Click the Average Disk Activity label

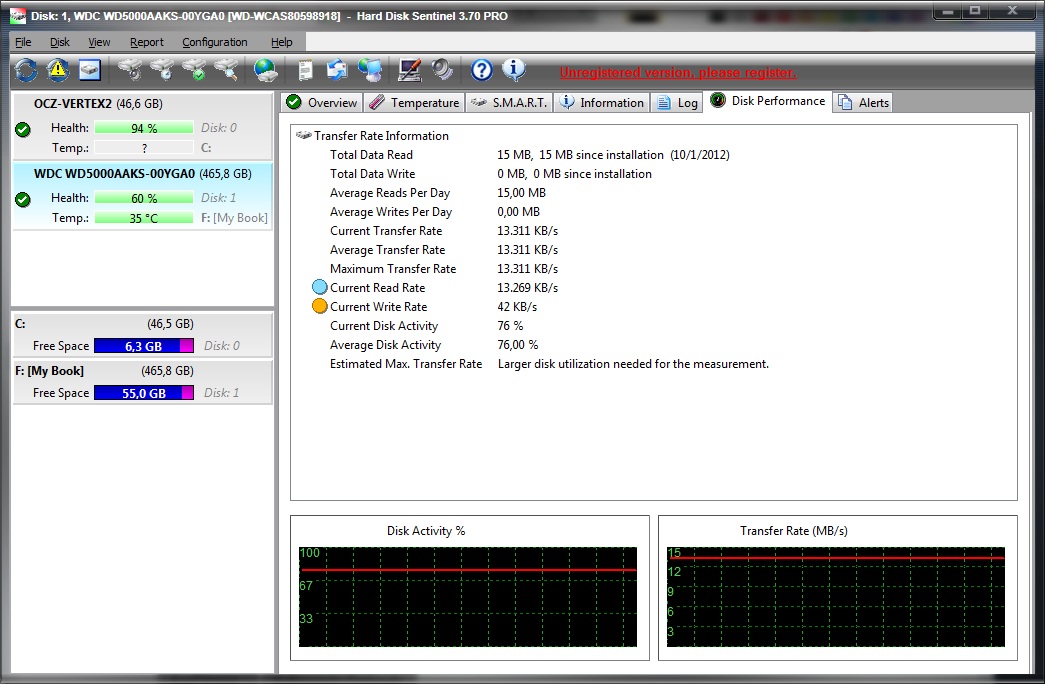[x=385, y=345]
